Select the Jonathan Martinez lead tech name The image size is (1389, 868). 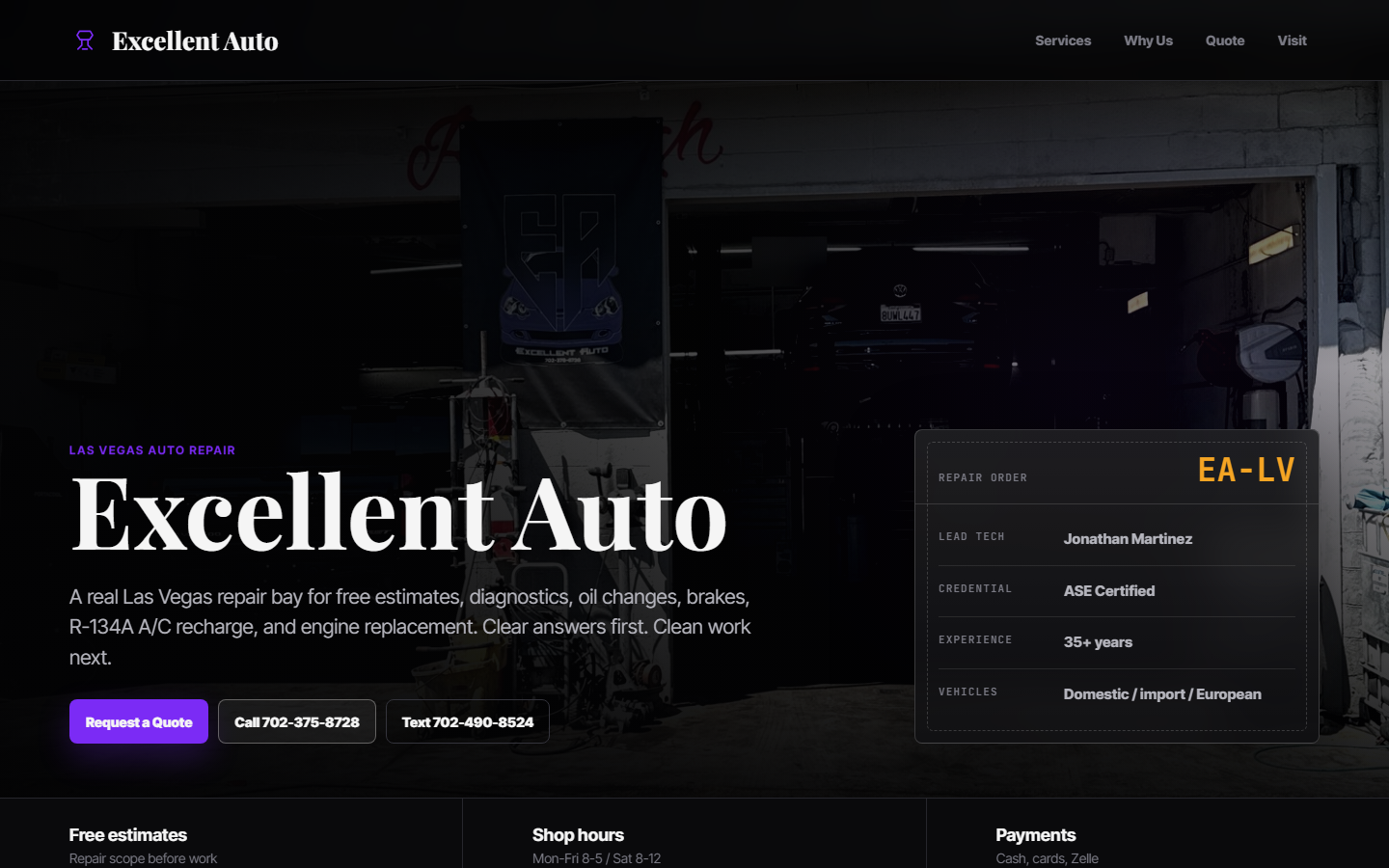click(x=1128, y=538)
